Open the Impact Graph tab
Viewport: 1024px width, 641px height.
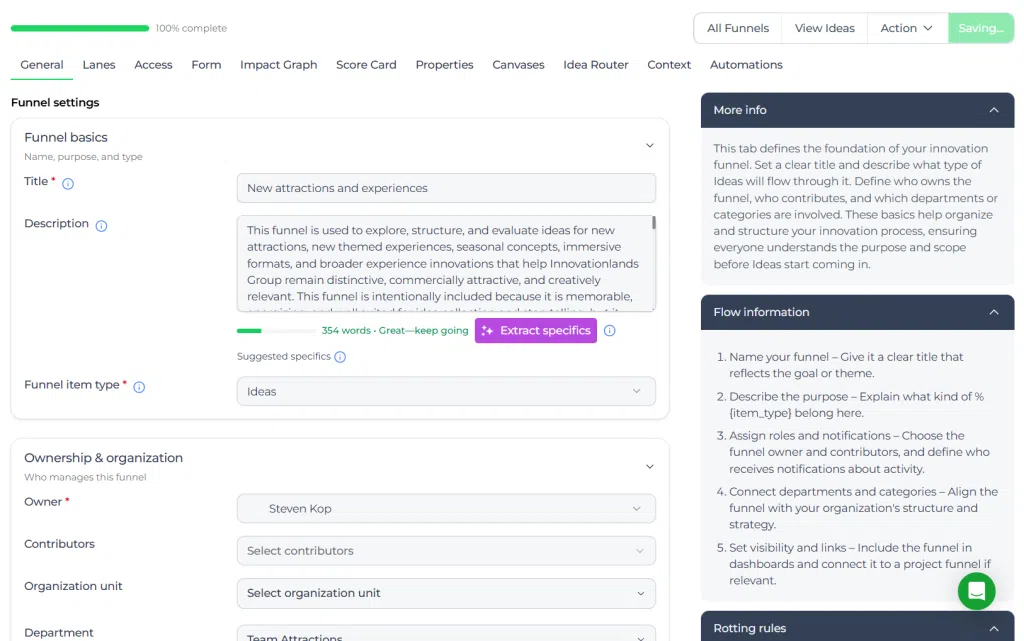279,65
